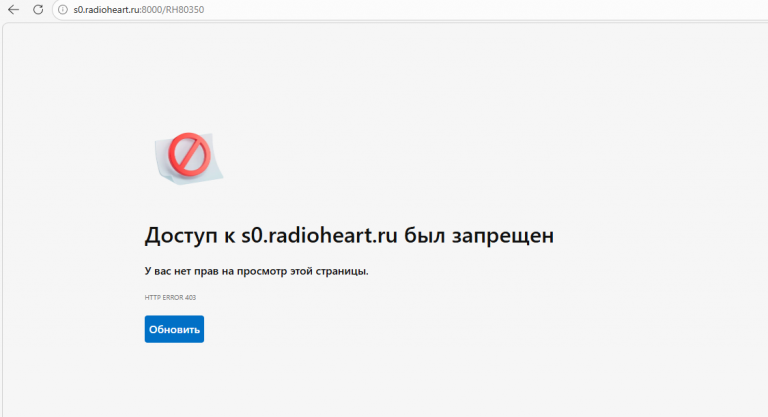The height and width of the screenshot is (417, 768).
Task: Focus the address bar URL s0.radioheart.ru:8000/RH80350
Action: point(139,9)
